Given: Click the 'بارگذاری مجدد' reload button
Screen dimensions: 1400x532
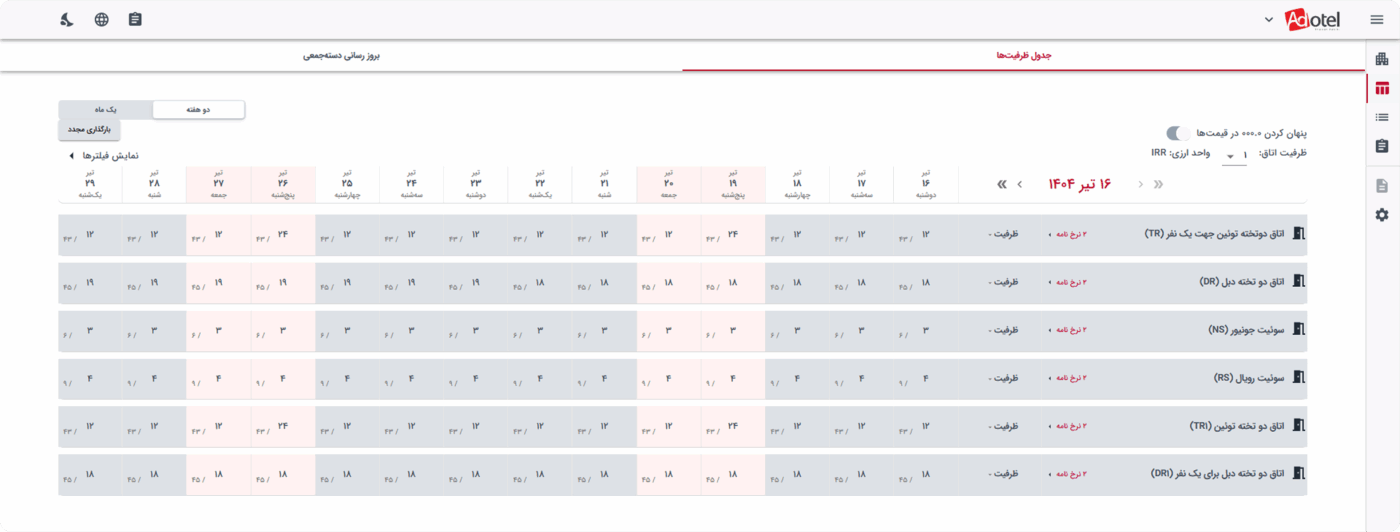Looking at the screenshot, I should coord(89,130).
